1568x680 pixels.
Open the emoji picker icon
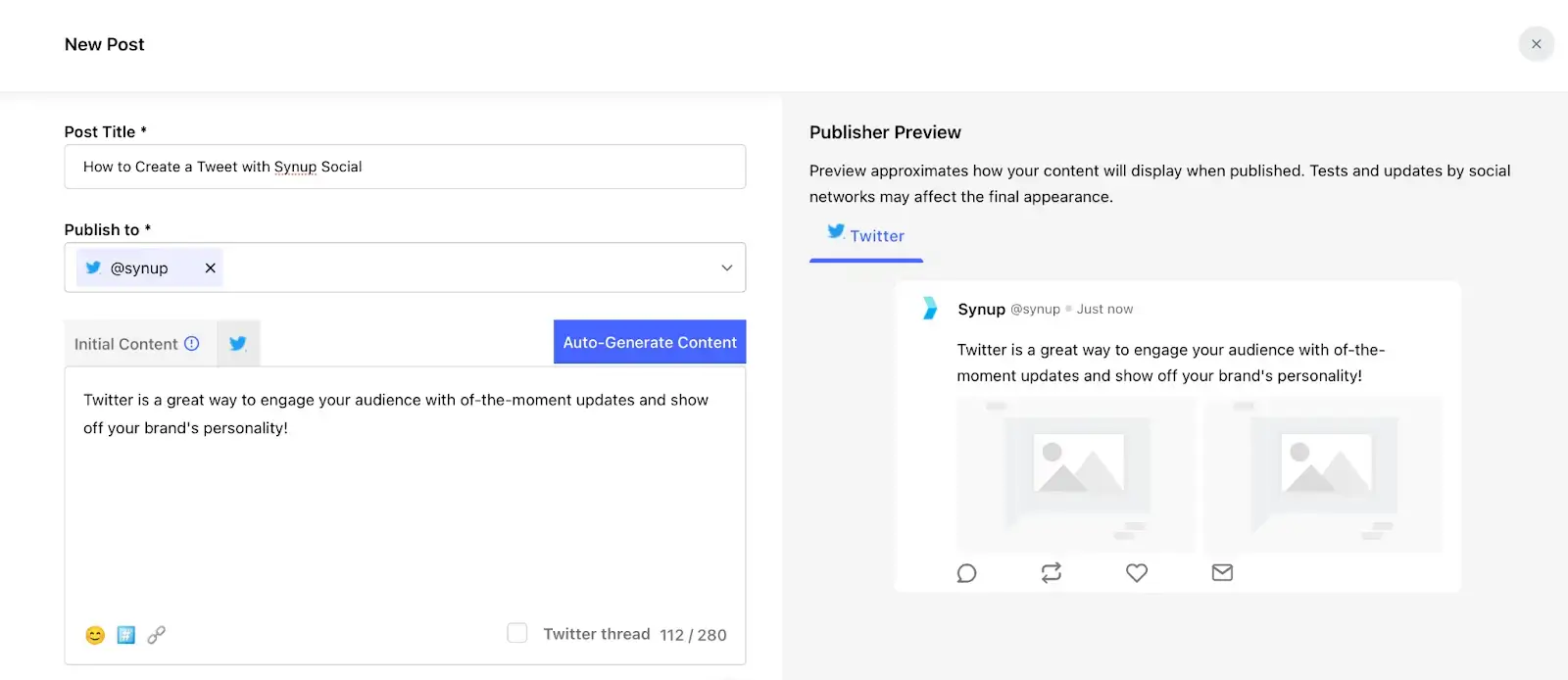(x=95, y=635)
